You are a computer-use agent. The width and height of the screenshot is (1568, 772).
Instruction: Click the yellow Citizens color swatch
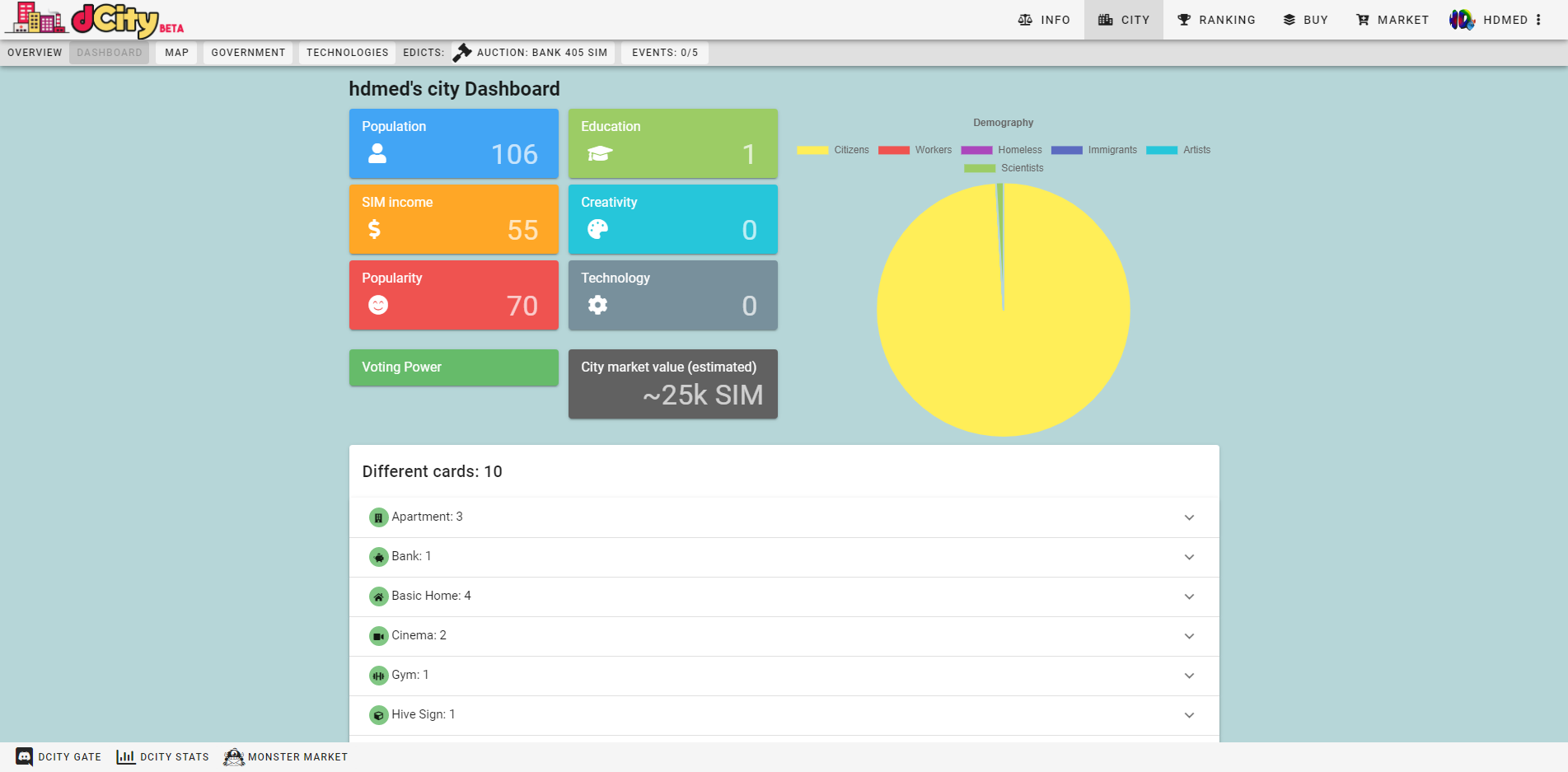click(812, 150)
